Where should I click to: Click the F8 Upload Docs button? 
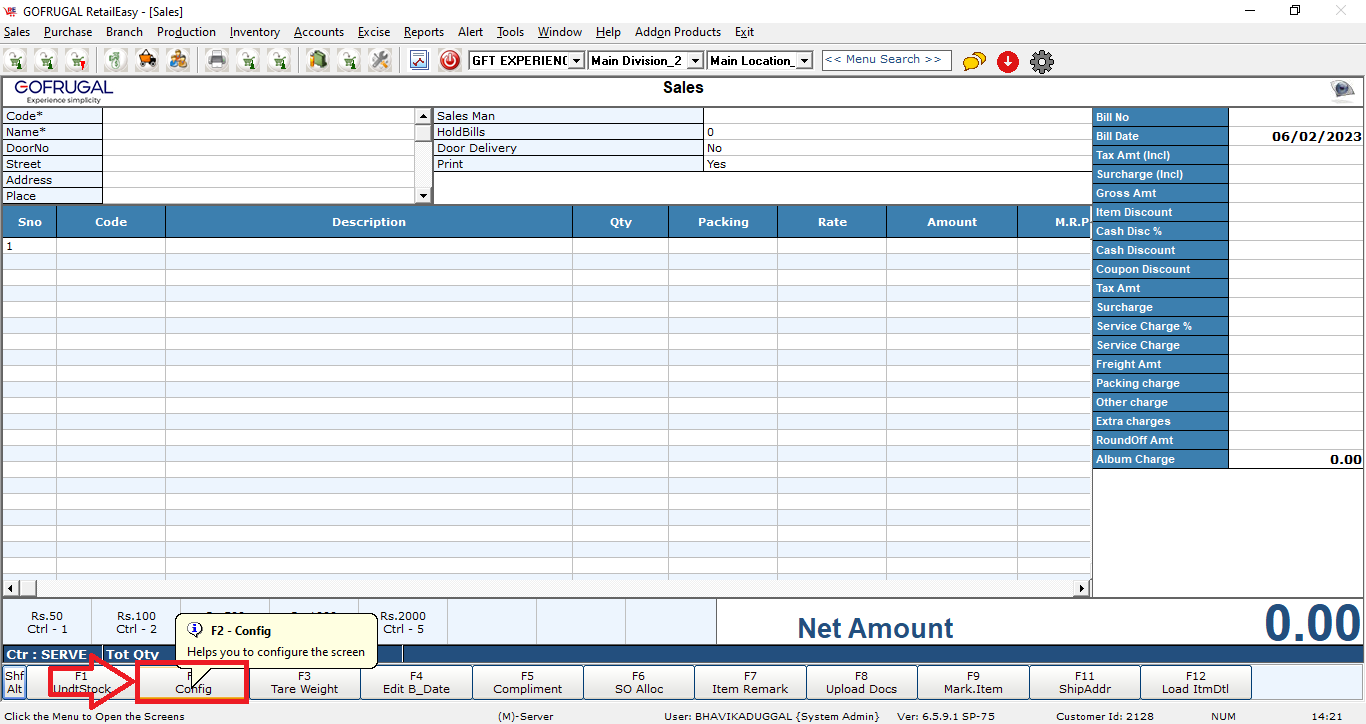861,683
